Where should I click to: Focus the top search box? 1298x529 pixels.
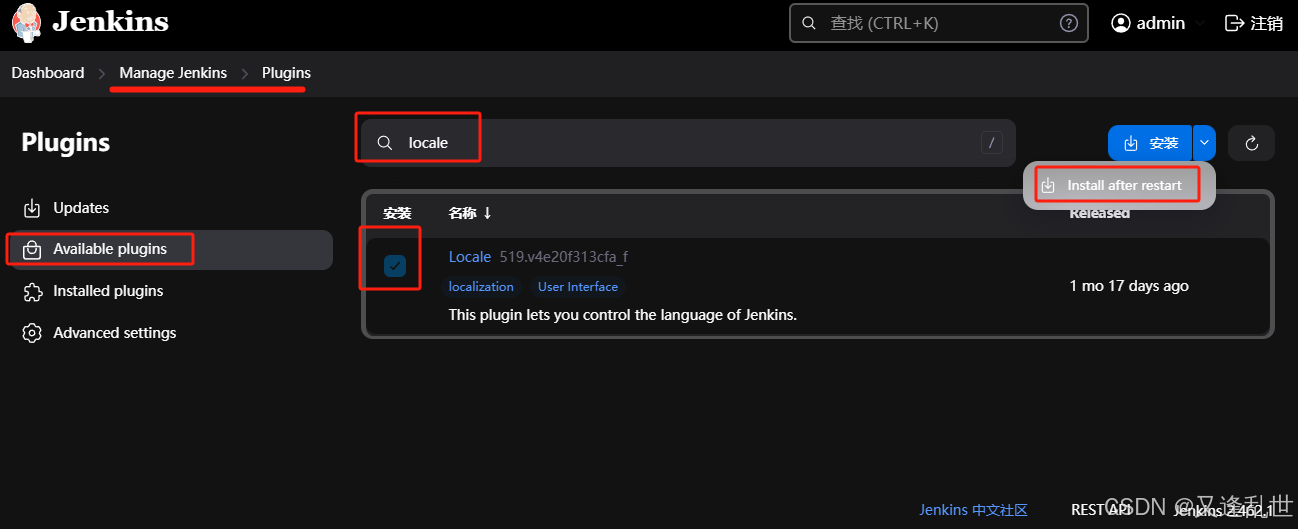pyautogui.click(x=938, y=22)
